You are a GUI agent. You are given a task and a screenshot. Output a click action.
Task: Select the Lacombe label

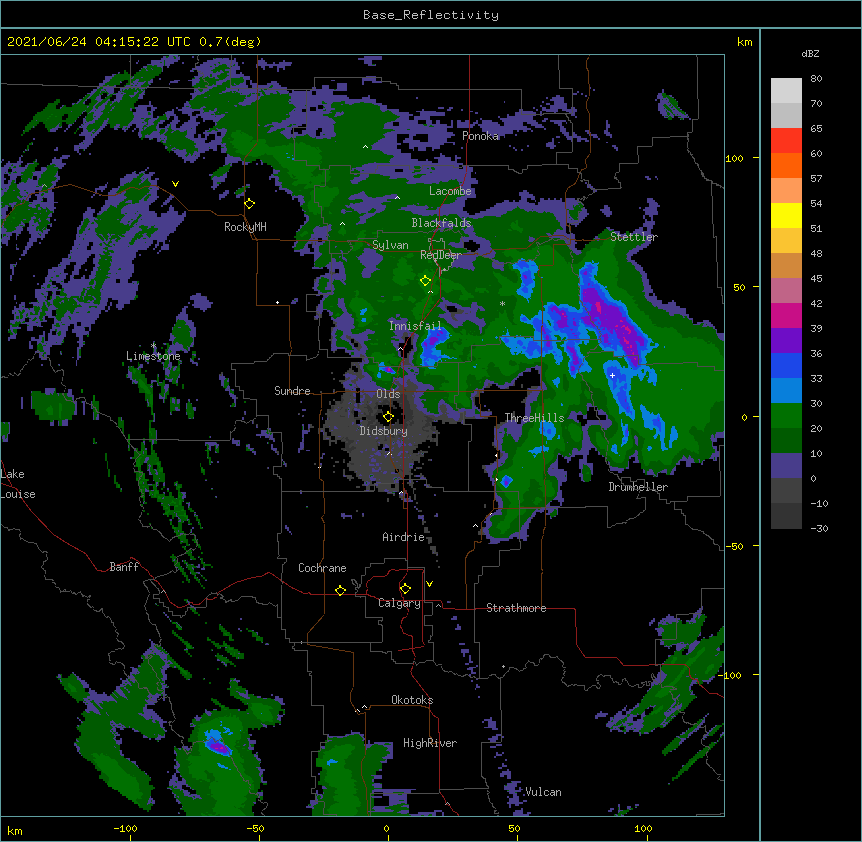click(x=450, y=191)
